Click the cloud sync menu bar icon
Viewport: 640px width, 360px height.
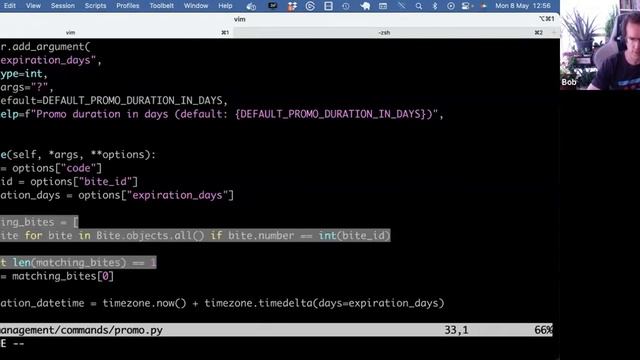(x=251, y=6)
